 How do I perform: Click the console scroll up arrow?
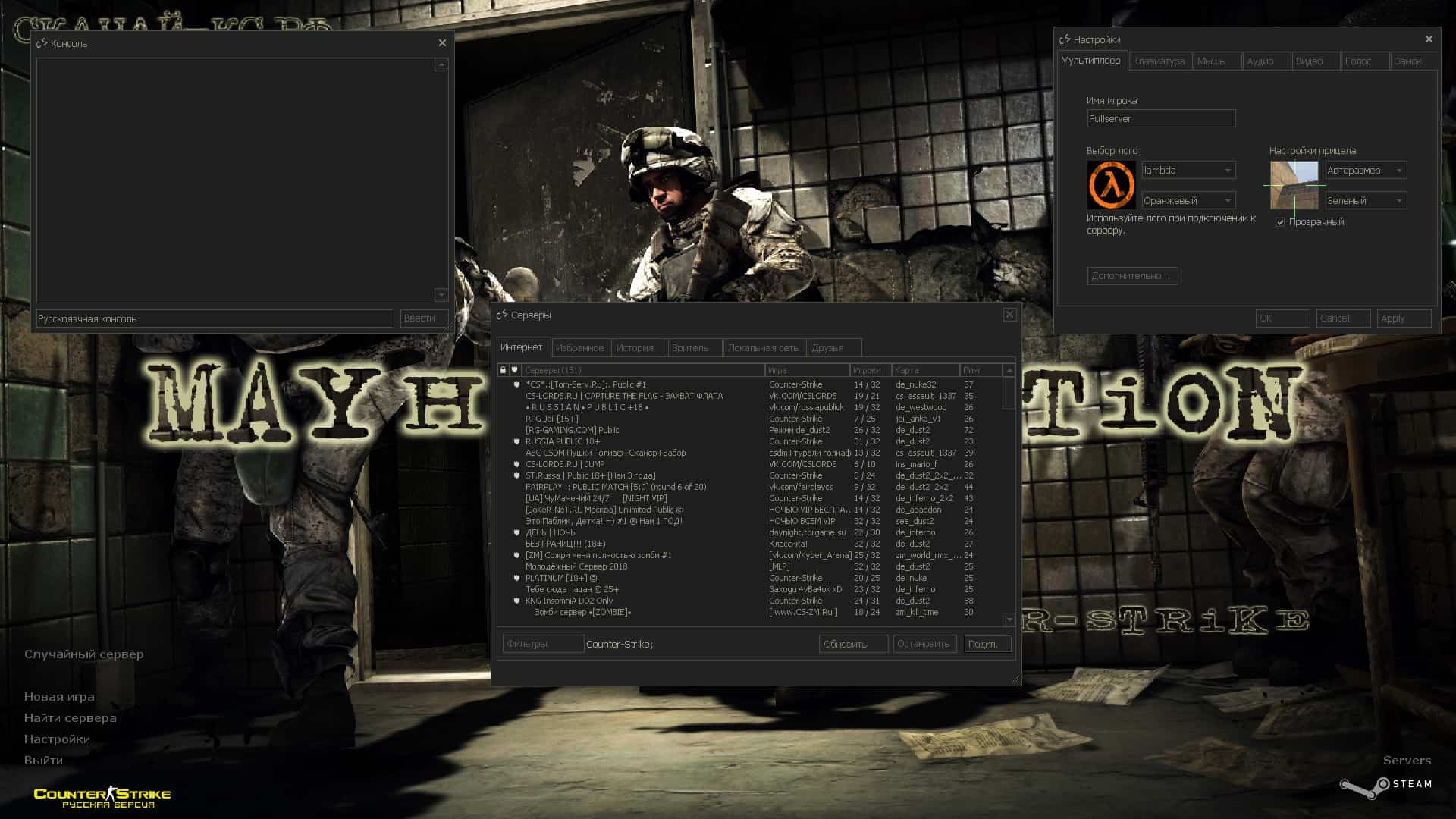click(x=441, y=65)
